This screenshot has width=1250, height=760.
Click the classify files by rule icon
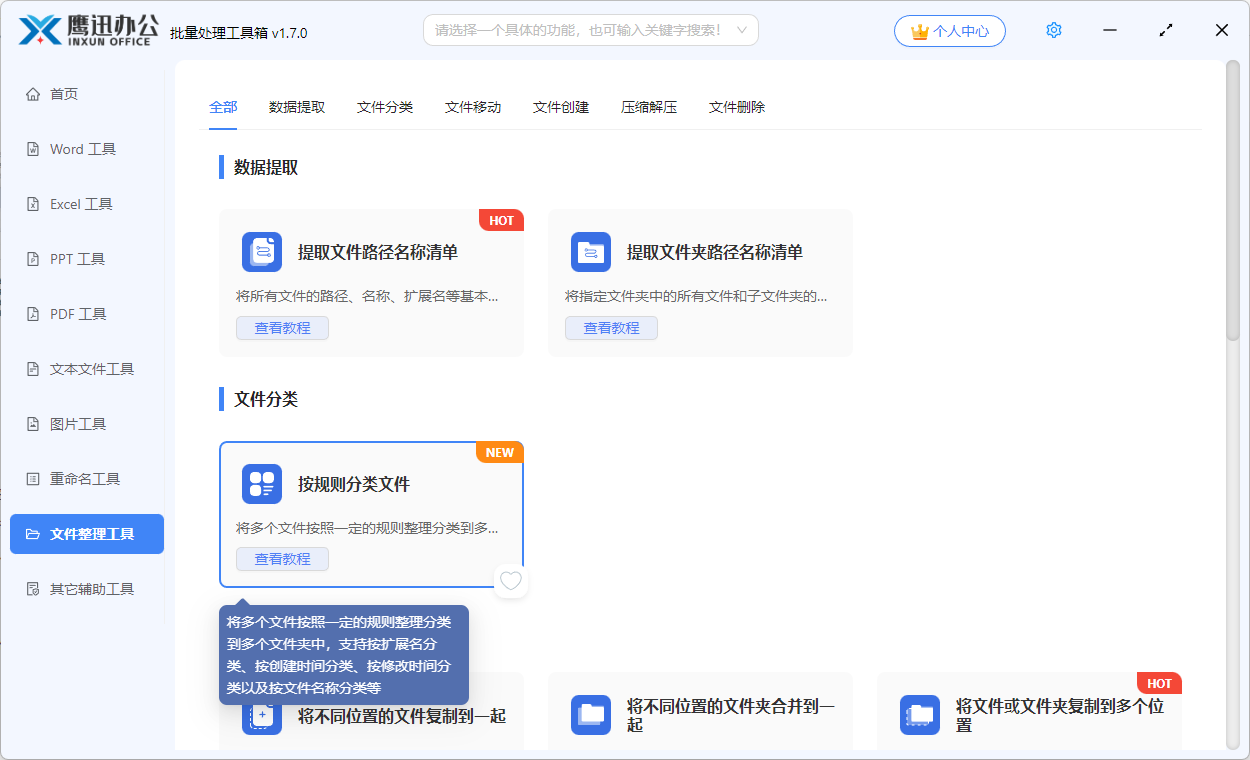pyautogui.click(x=262, y=484)
